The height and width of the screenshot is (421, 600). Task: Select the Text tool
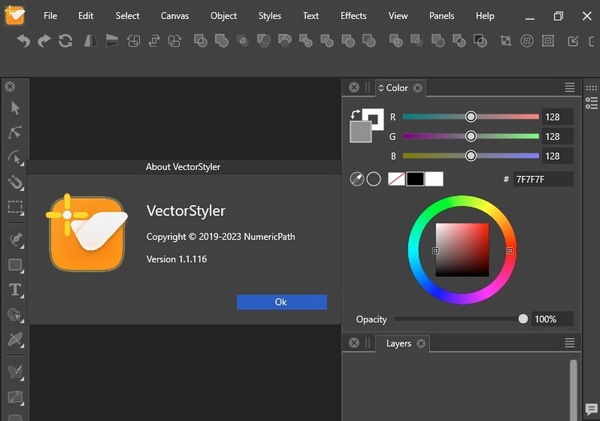pyautogui.click(x=15, y=290)
